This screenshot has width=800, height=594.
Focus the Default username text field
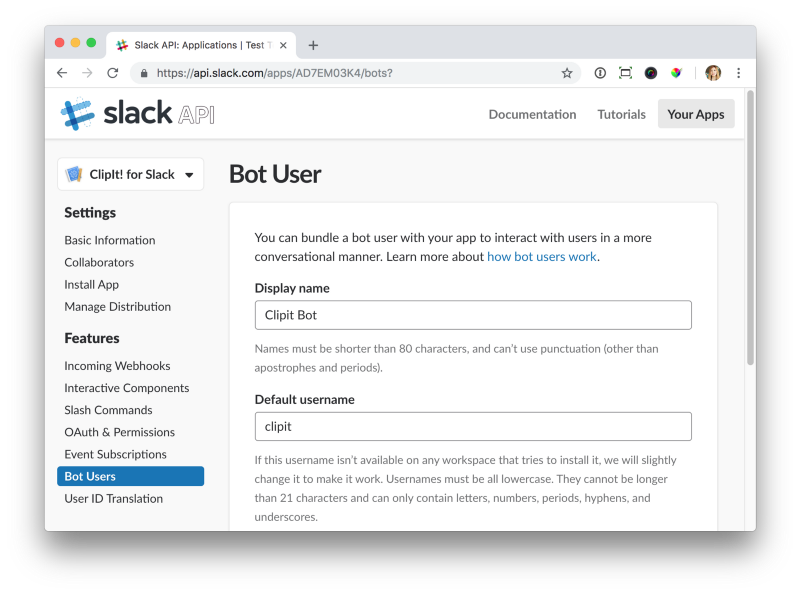pyautogui.click(x=473, y=426)
